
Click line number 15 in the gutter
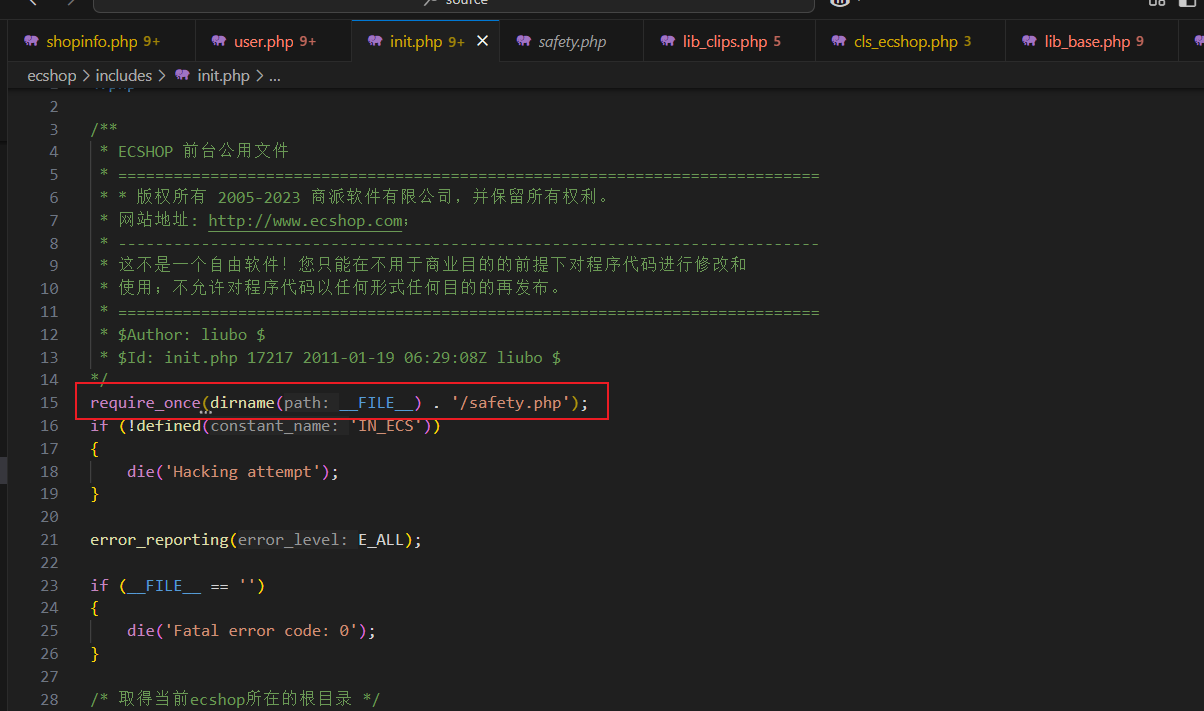50,402
